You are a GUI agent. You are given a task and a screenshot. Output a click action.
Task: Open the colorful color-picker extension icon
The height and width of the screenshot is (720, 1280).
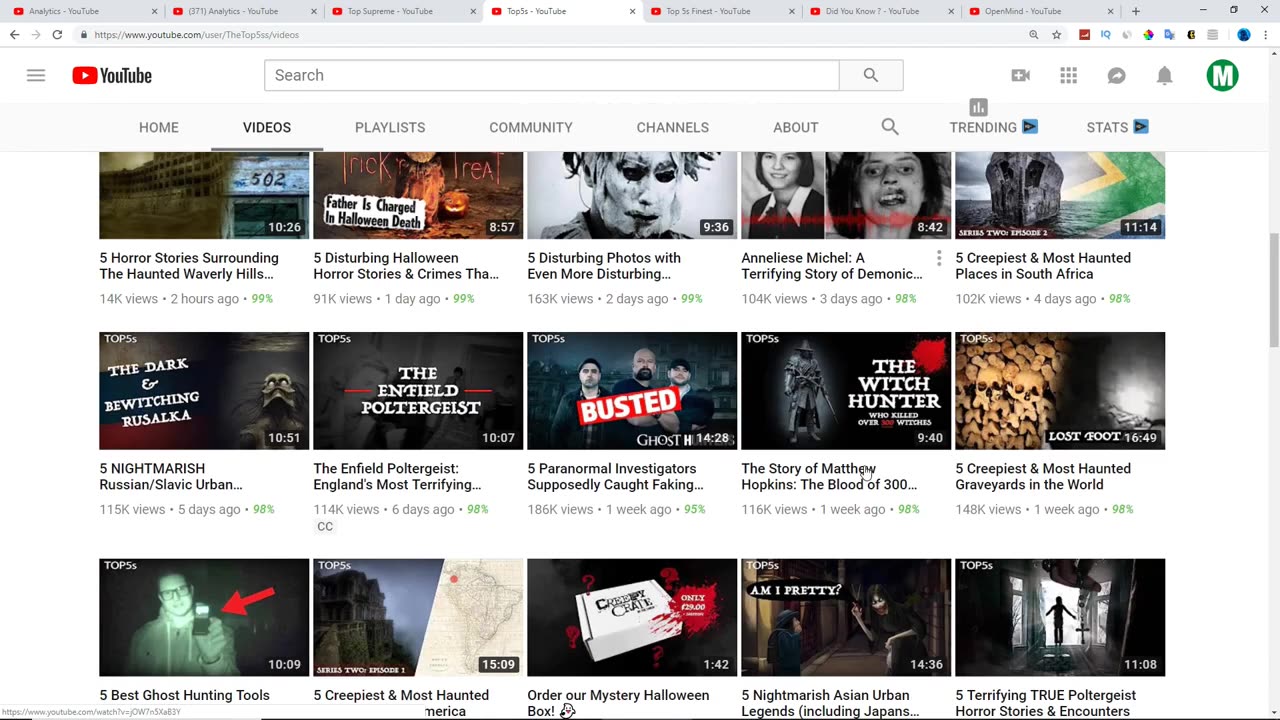(1148, 34)
